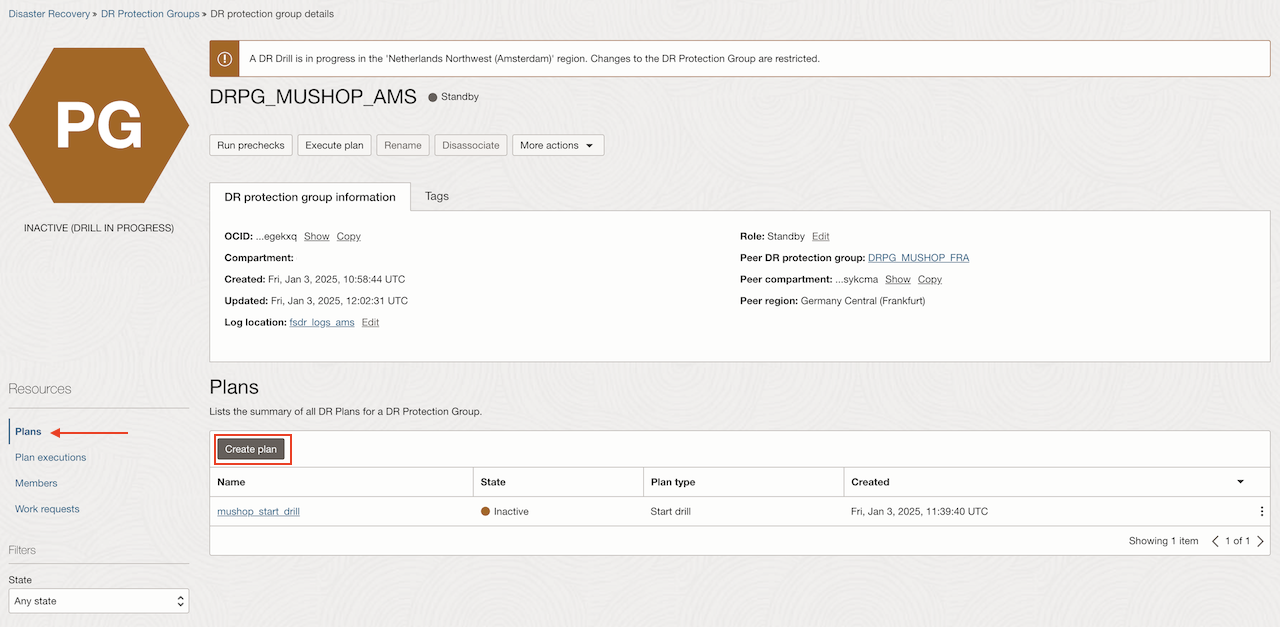
Task: Click the Created column sort arrow
Action: tap(1240, 482)
